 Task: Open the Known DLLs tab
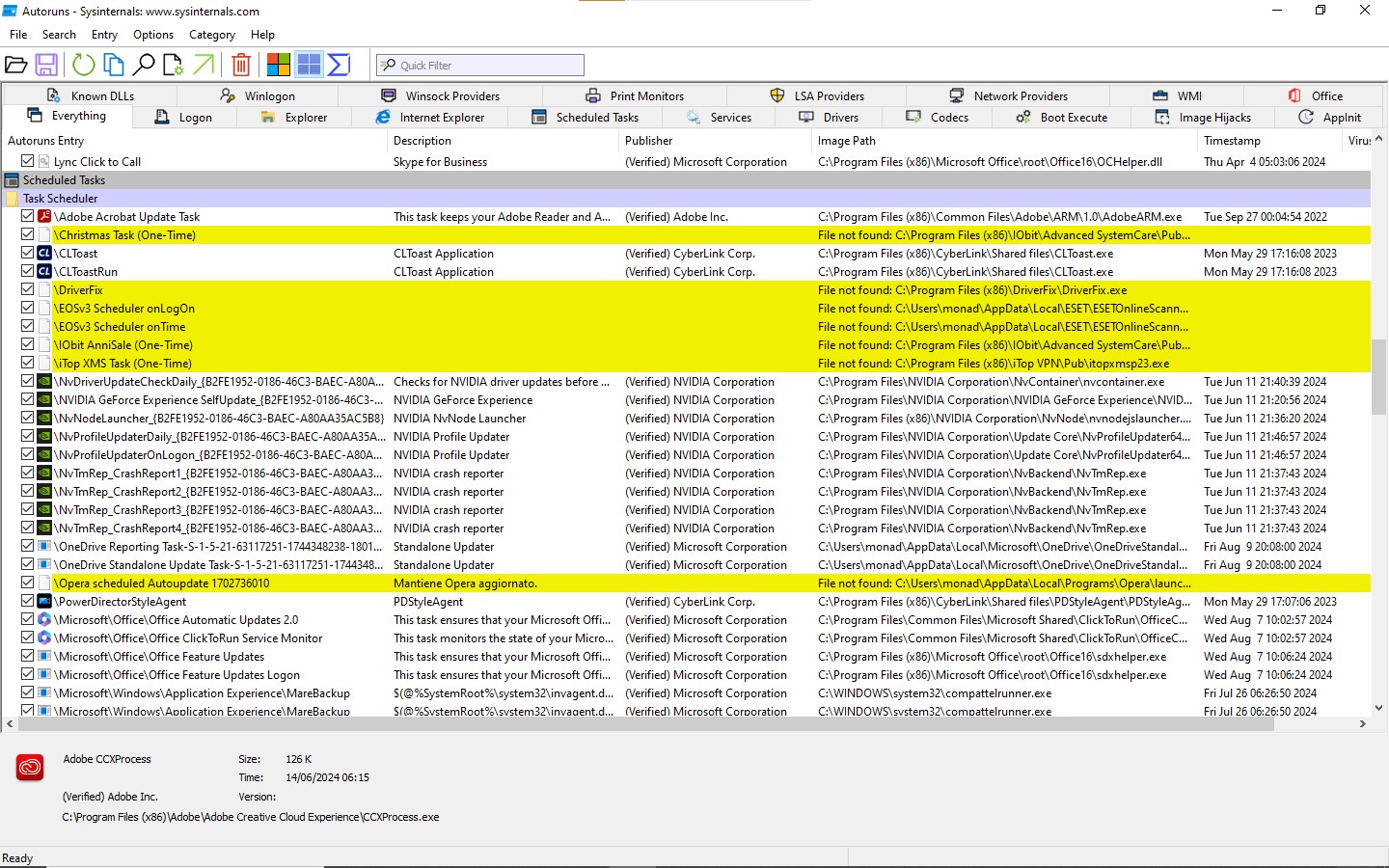91,96
